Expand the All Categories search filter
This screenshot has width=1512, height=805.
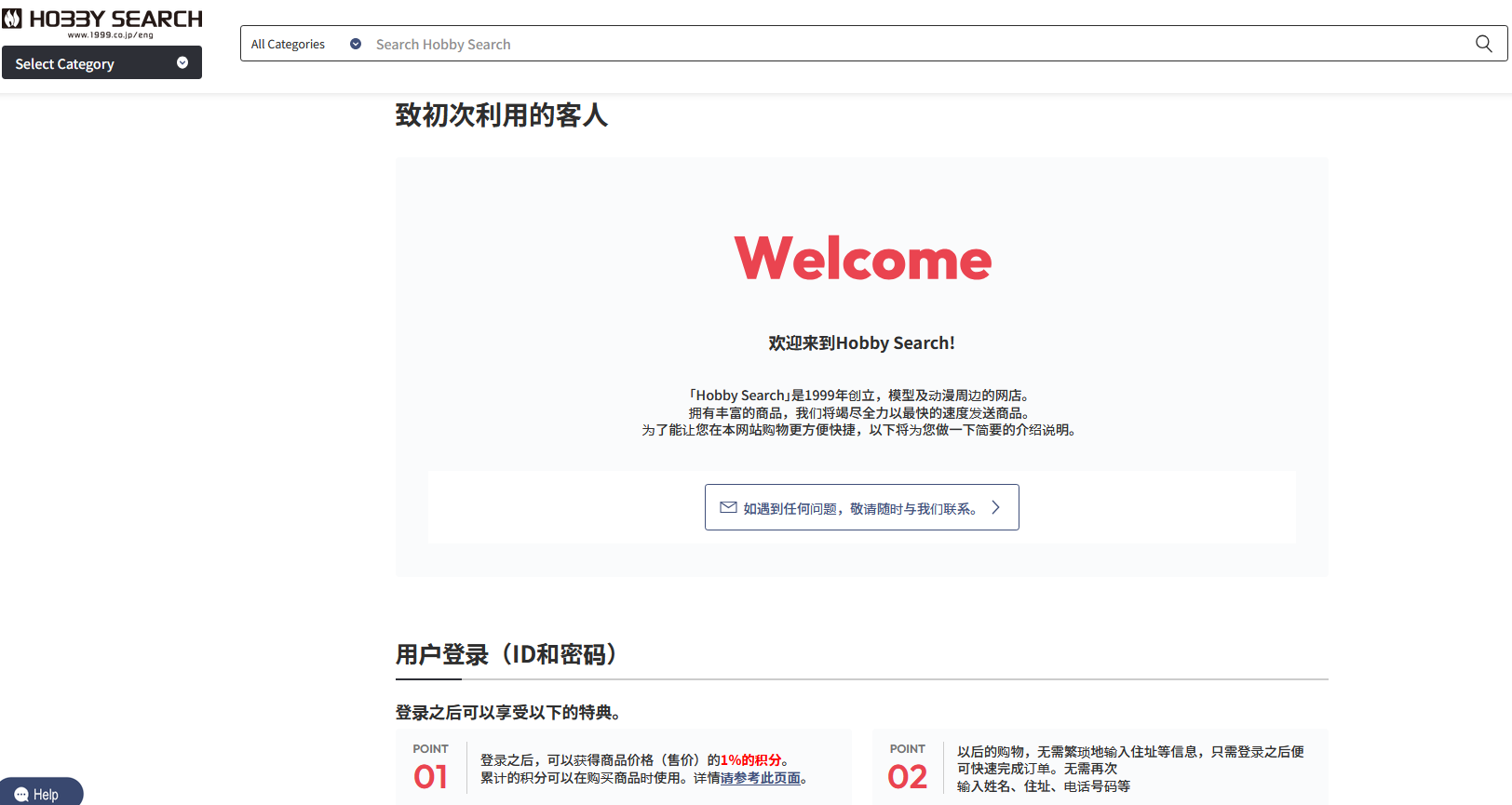[x=305, y=44]
